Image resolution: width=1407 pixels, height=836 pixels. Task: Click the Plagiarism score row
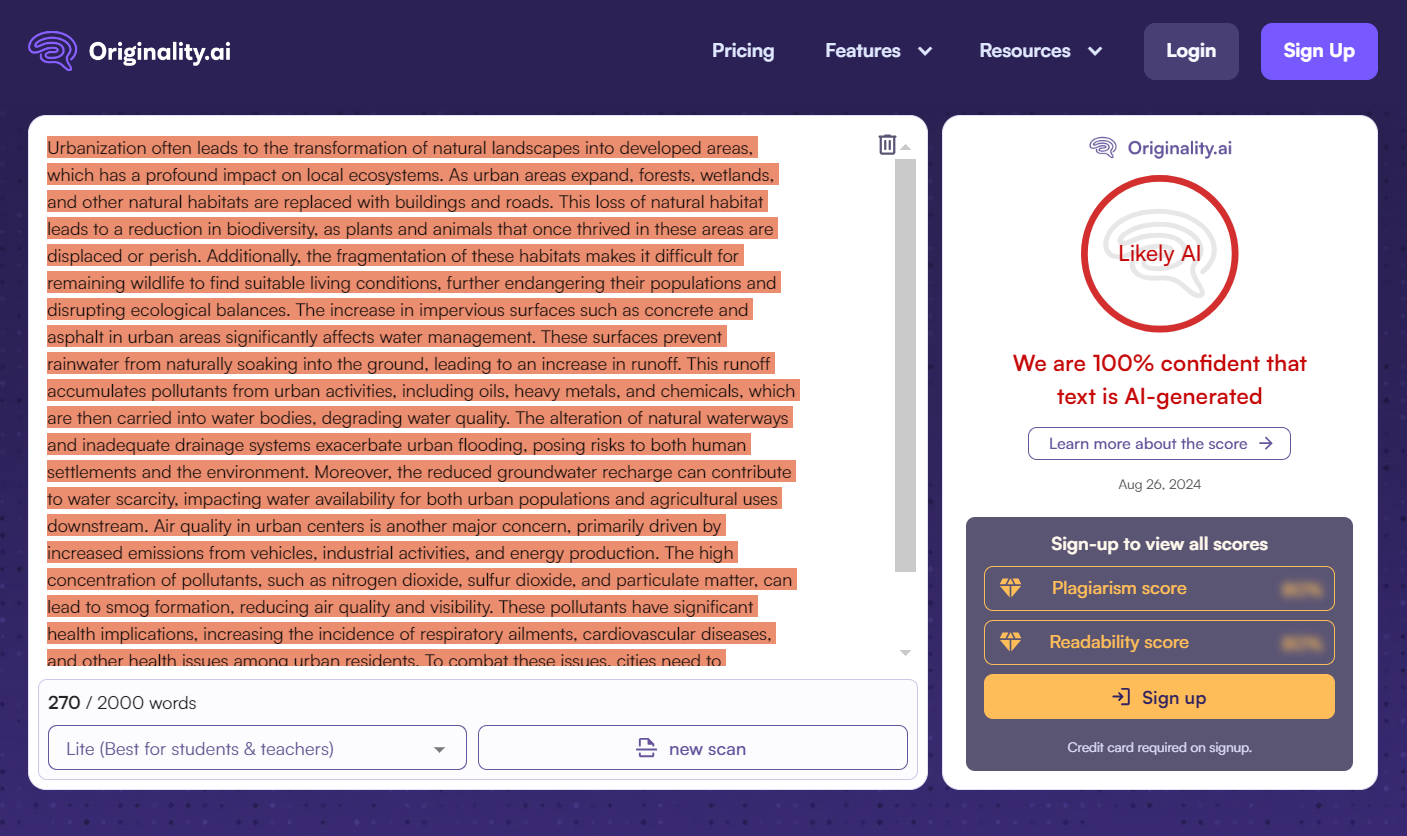[x=1159, y=588]
